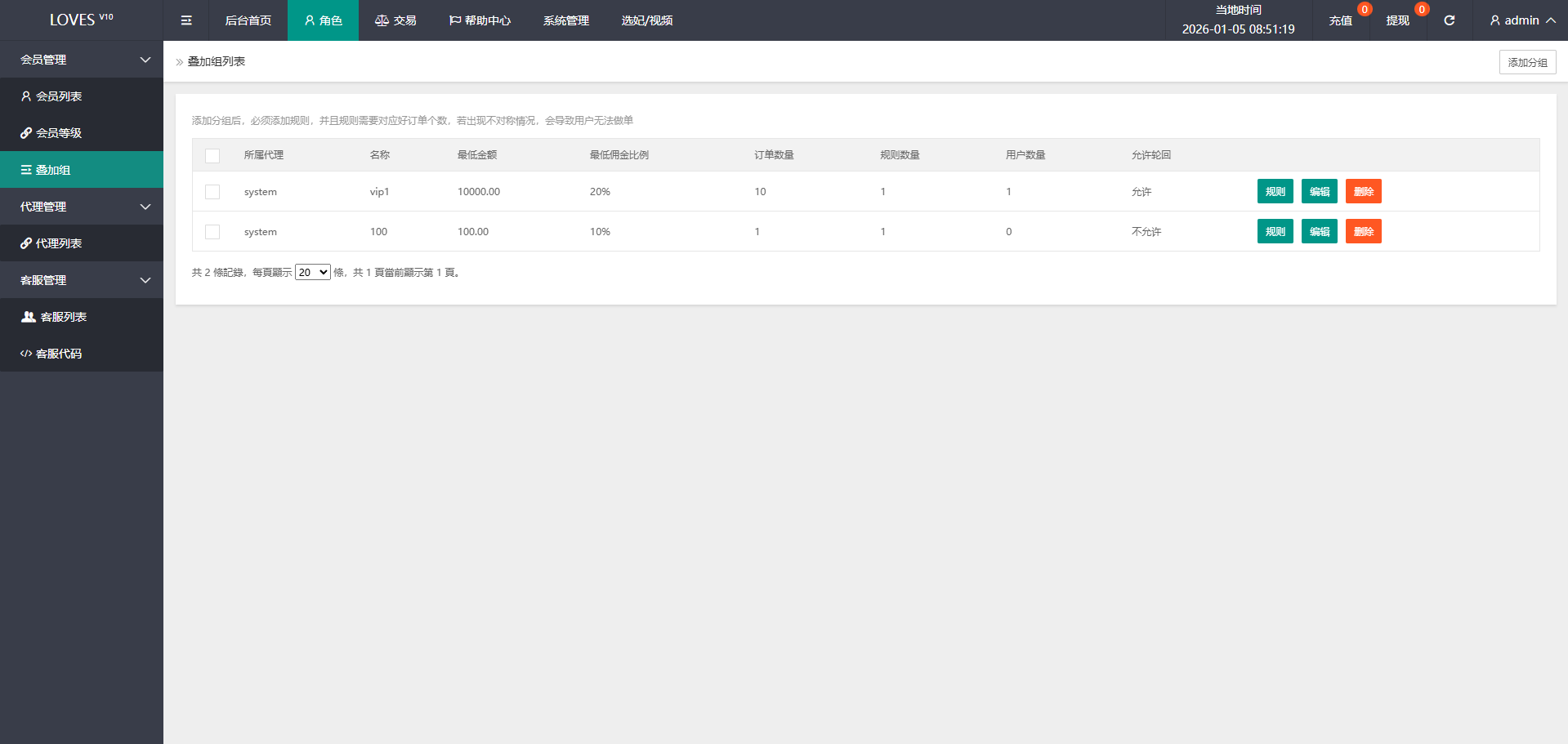Click the 充值 notification badge

click(x=1364, y=10)
